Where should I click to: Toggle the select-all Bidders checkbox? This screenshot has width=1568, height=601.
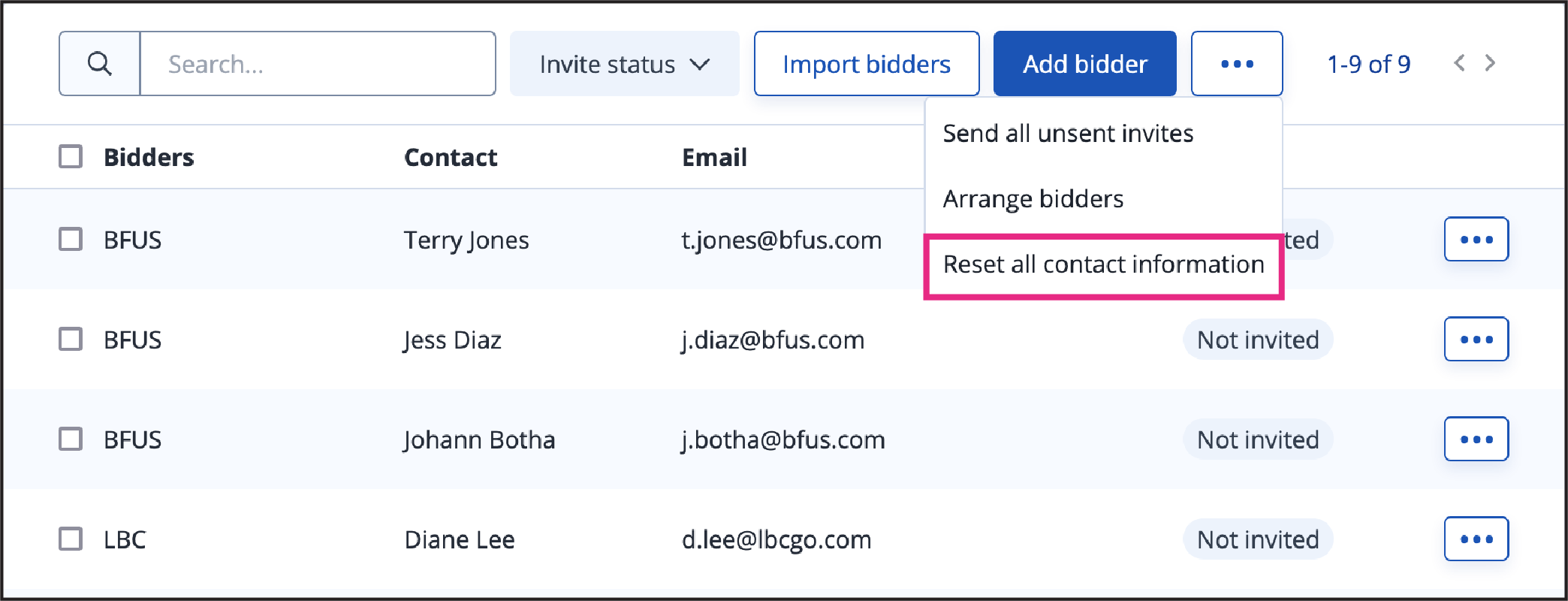71,156
